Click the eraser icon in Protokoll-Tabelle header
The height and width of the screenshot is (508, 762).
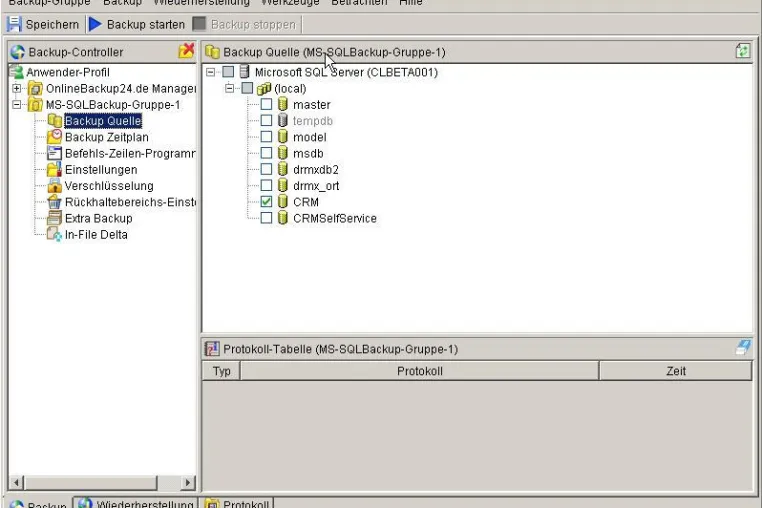743,348
